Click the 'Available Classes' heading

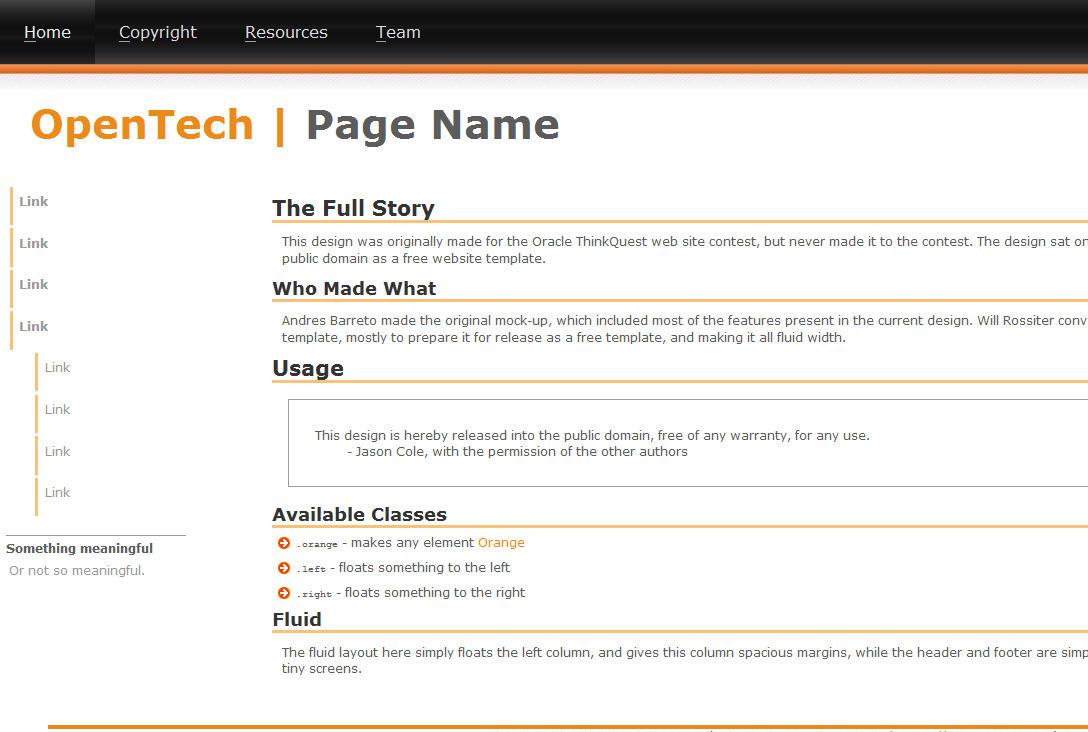click(x=359, y=515)
